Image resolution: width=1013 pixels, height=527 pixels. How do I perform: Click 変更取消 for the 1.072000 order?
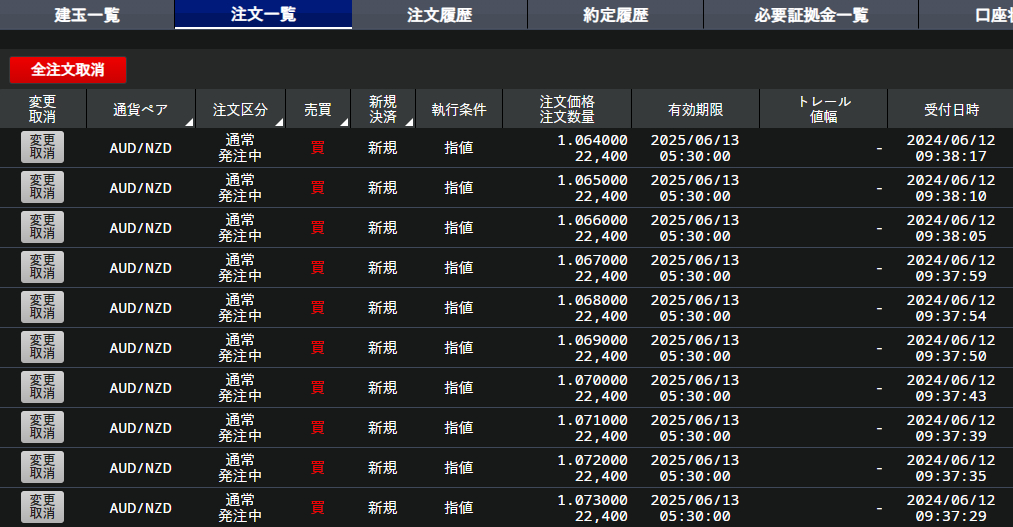(43, 468)
